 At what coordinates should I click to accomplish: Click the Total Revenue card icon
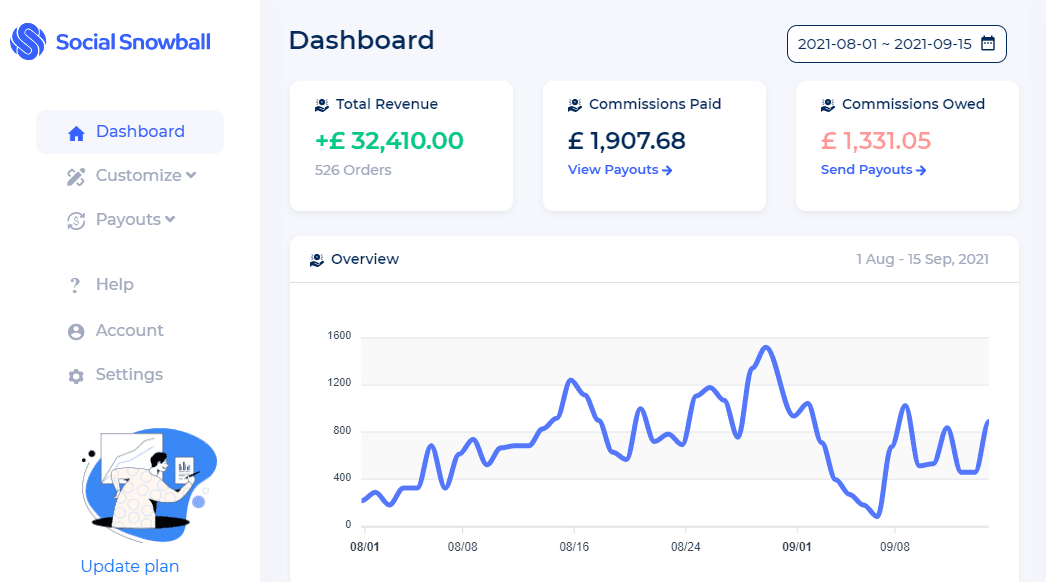pos(322,105)
